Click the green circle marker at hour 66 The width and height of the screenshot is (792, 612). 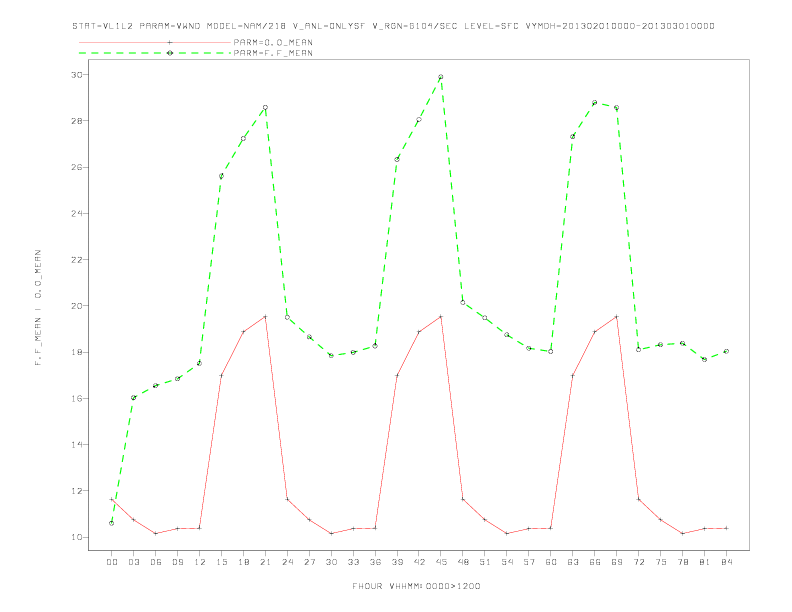coord(595,103)
